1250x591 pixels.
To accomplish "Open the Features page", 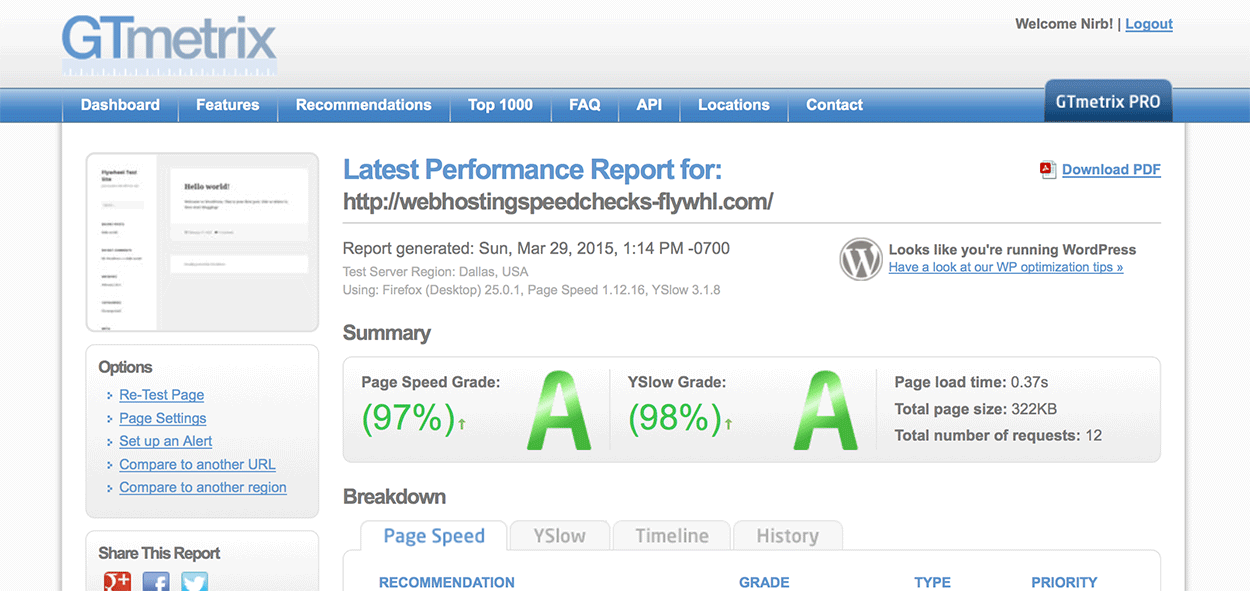I will tap(227, 105).
